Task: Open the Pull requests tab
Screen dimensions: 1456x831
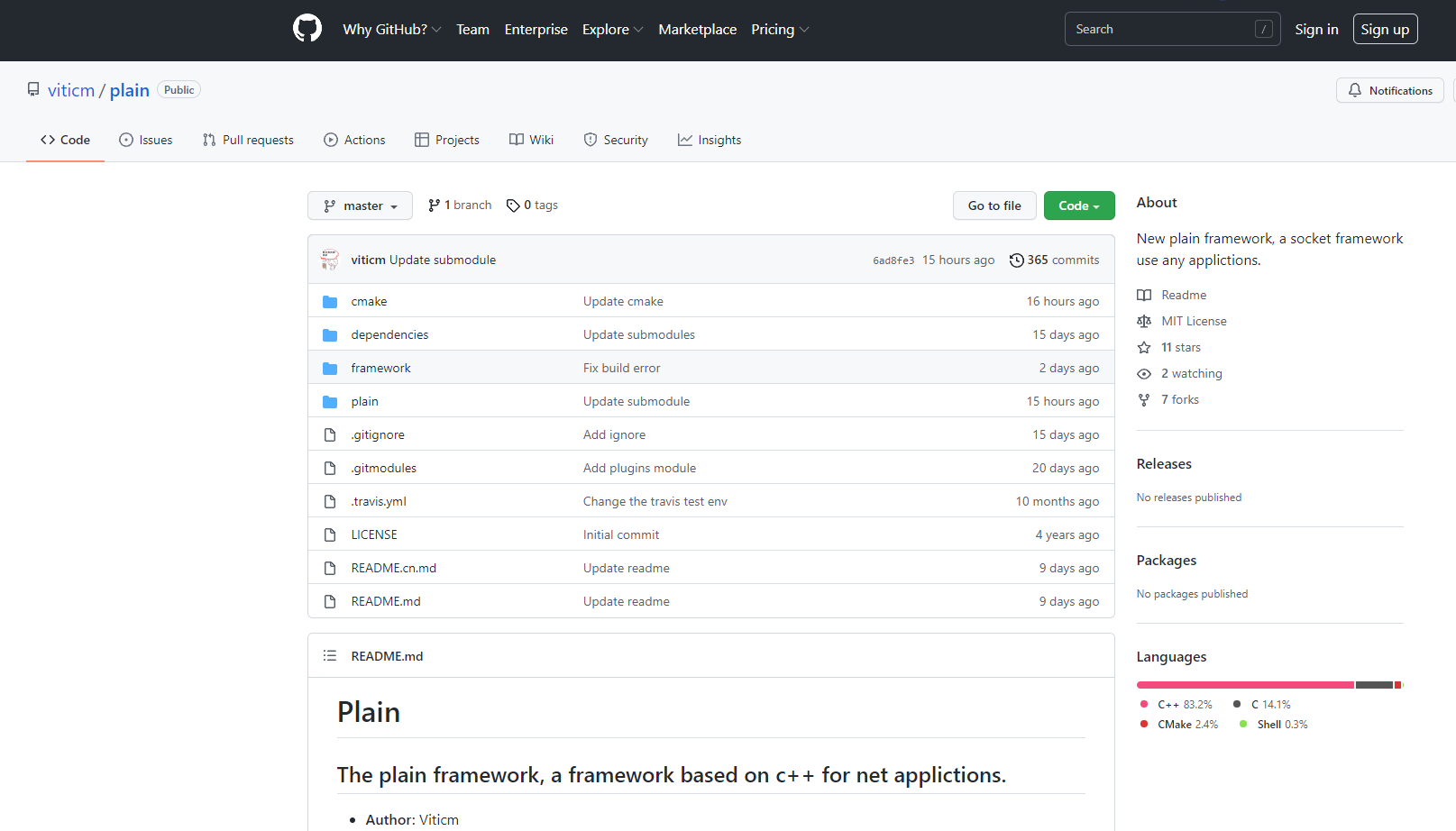Action: tap(248, 140)
